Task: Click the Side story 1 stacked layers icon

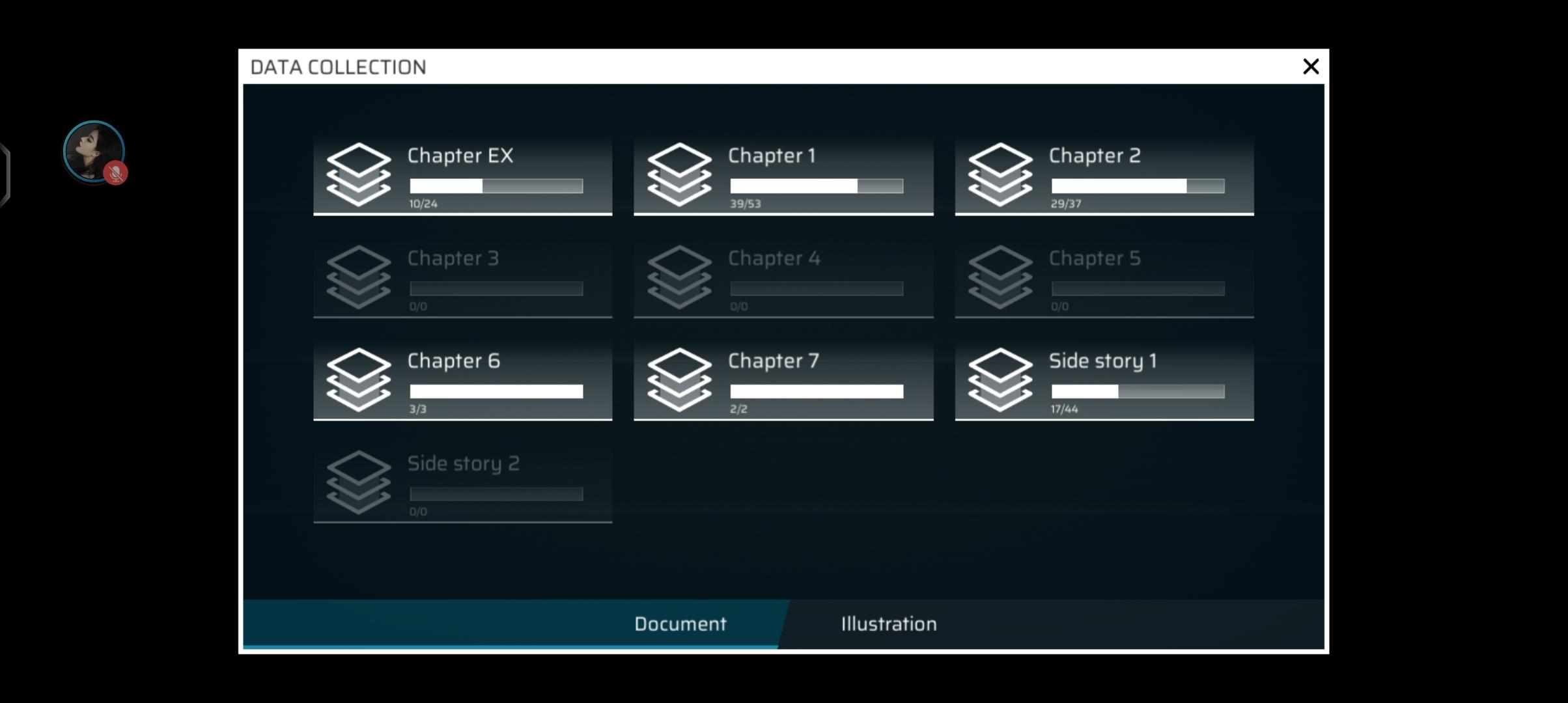Action: [1000, 379]
